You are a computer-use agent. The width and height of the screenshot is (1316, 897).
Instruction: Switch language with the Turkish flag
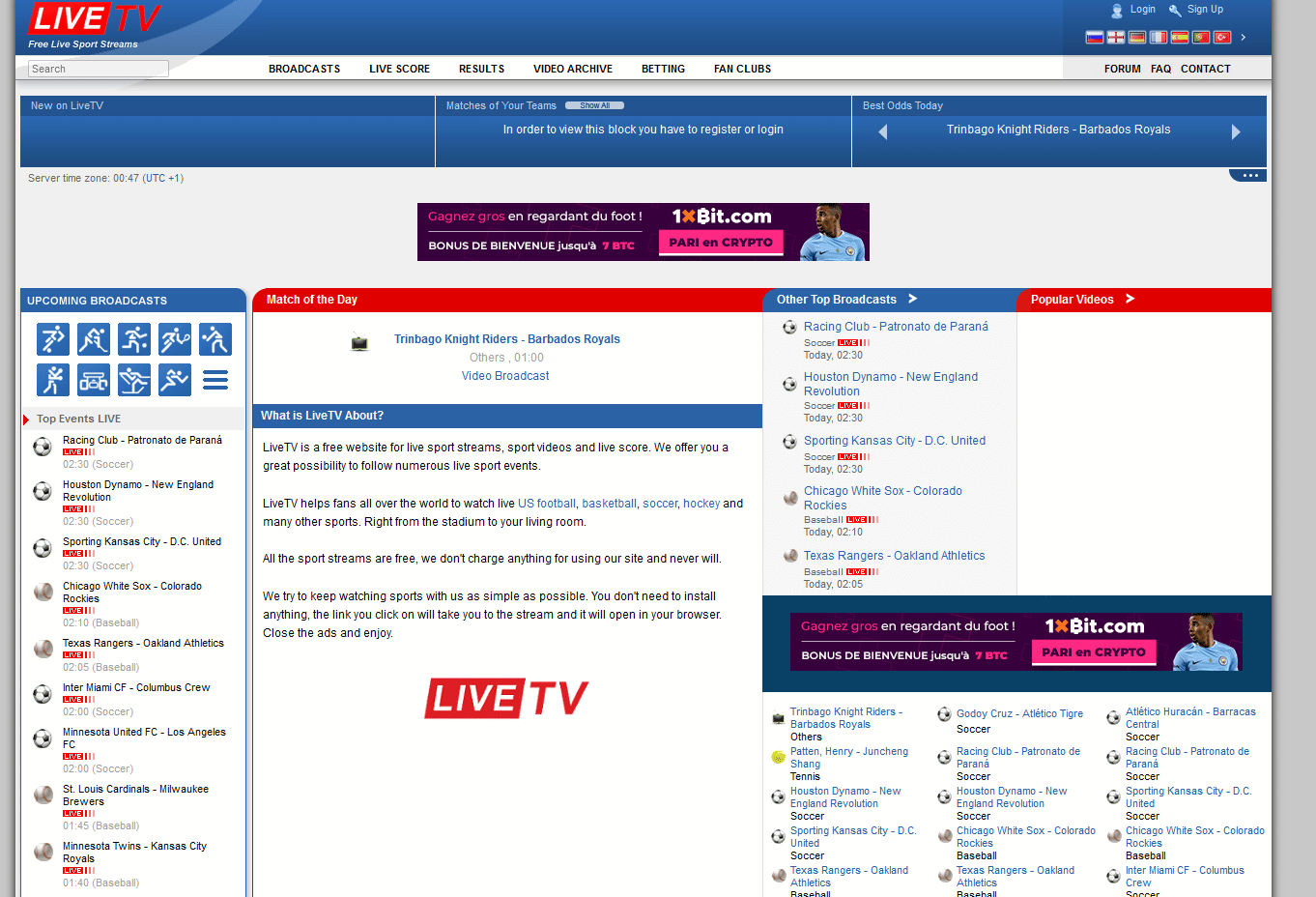coord(1222,38)
